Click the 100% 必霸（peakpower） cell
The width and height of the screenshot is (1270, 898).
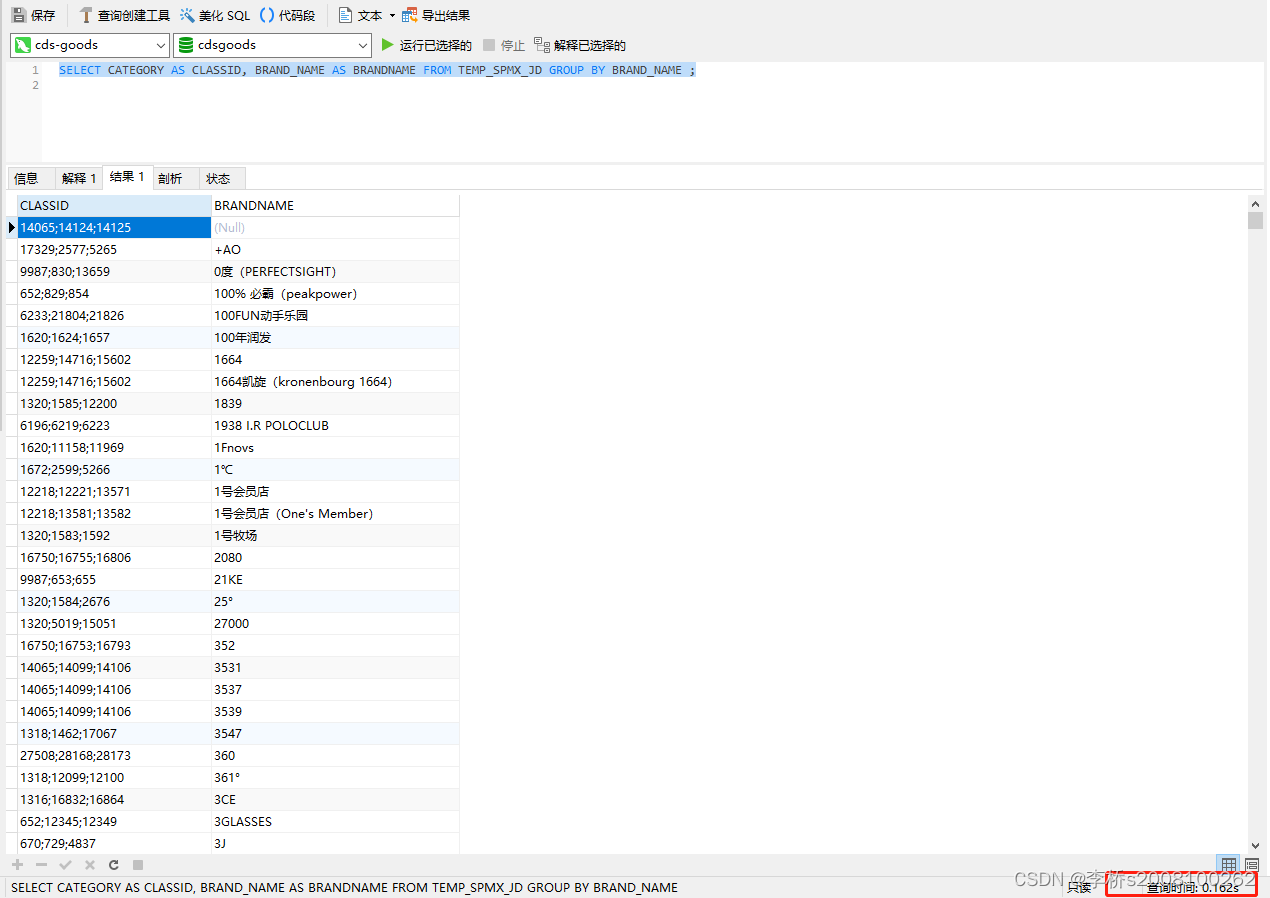pos(335,293)
